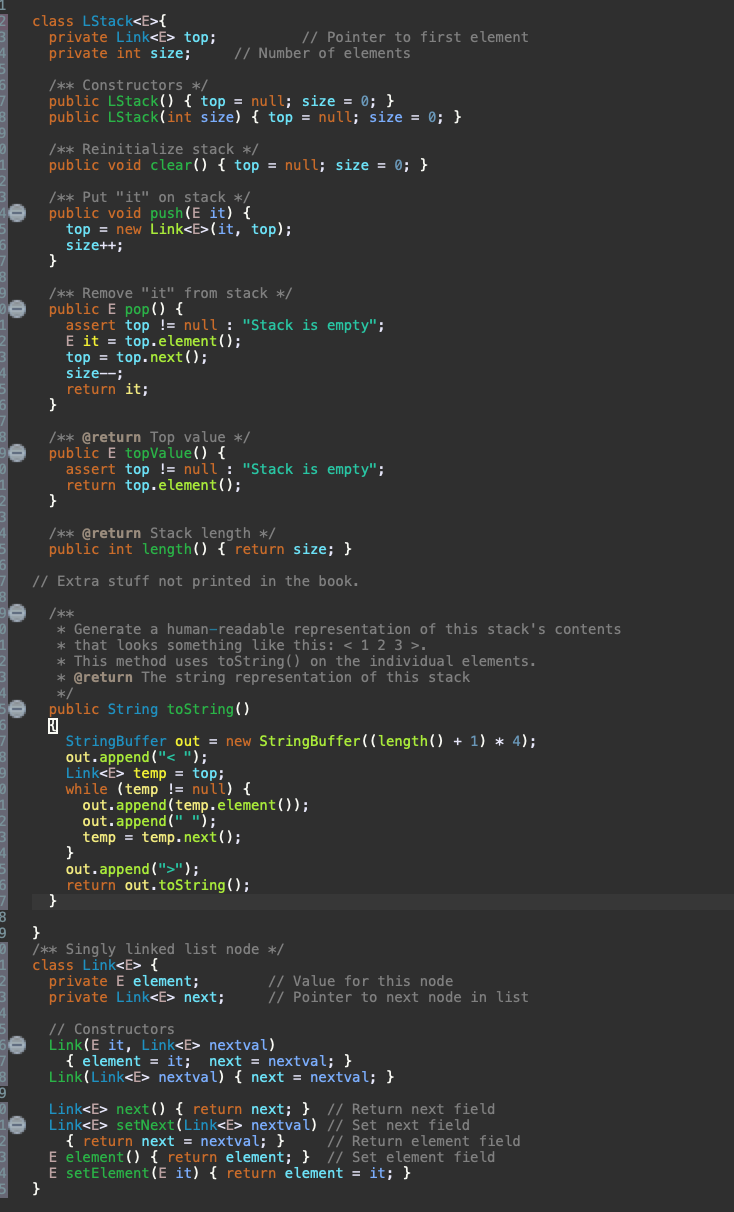The image size is (734, 1212).
Task: Click the 'Link<E> next() { return next; }' line
Action: [x=179, y=1109]
